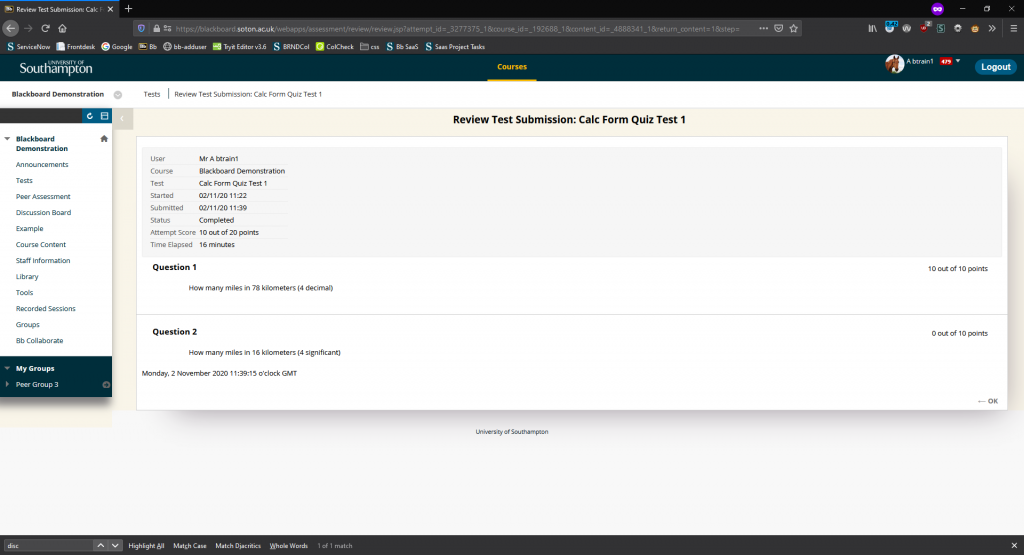This screenshot has width=1024, height=555.
Task: Open the user menu dropdown arrow beside A btrain1
Action: pyautogui.click(x=958, y=61)
